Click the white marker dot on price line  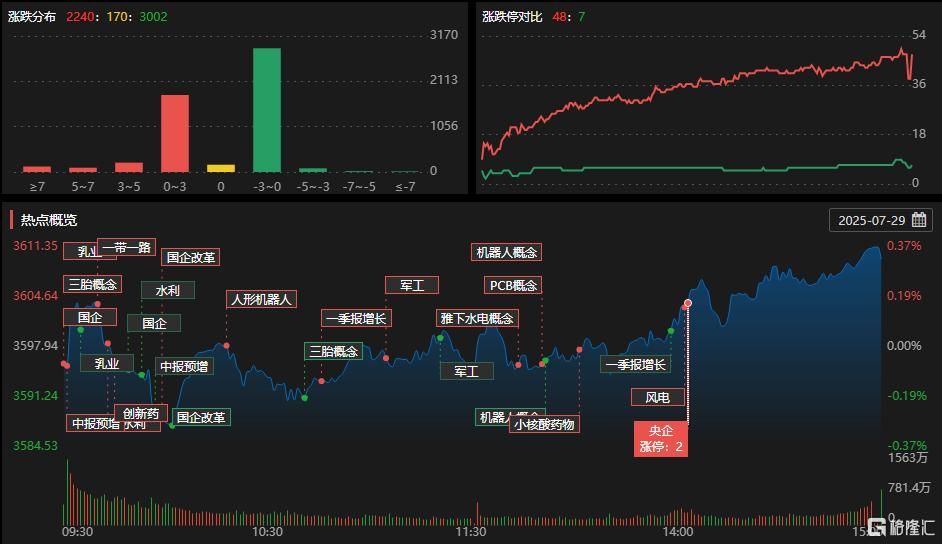coord(688,303)
